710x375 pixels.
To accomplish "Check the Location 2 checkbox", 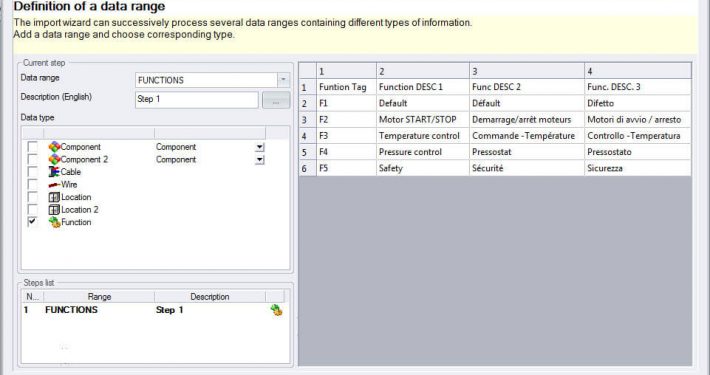I will (x=33, y=210).
